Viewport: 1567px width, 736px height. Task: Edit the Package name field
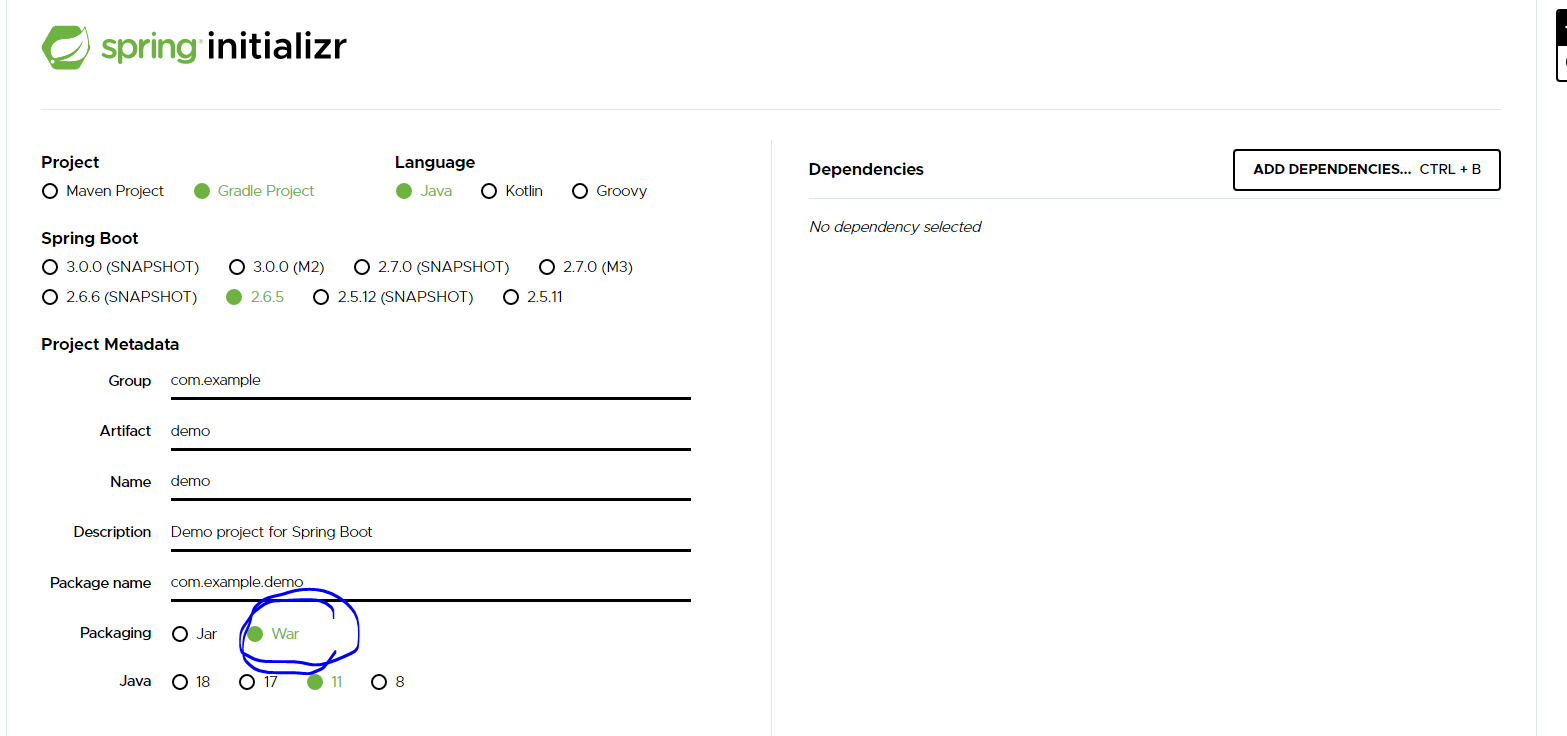click(x=430, y=583)
